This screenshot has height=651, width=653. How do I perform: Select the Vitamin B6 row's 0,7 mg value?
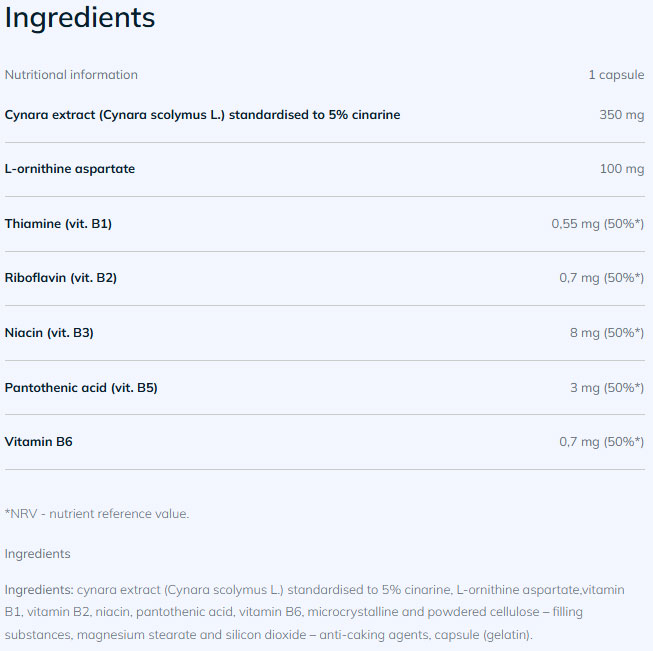point(601,441)
